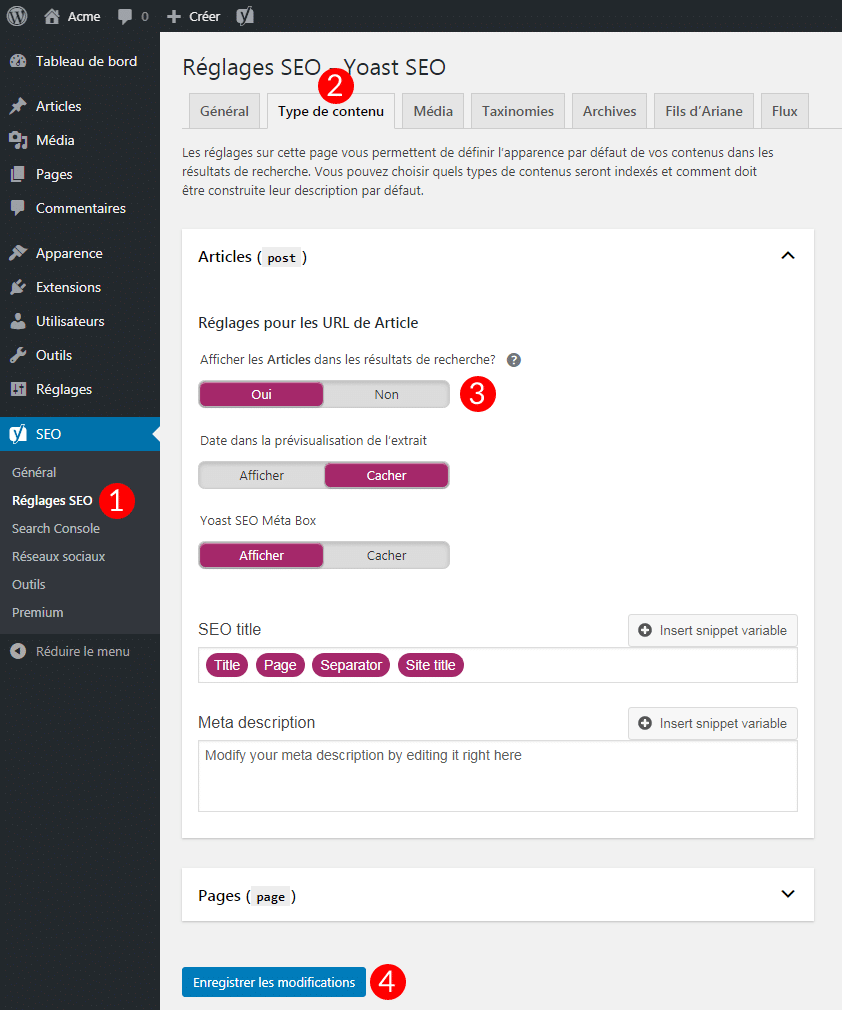Open the Flux tab
The width and height of the screenshot is (842, 1010).
[x=785, y=111]
